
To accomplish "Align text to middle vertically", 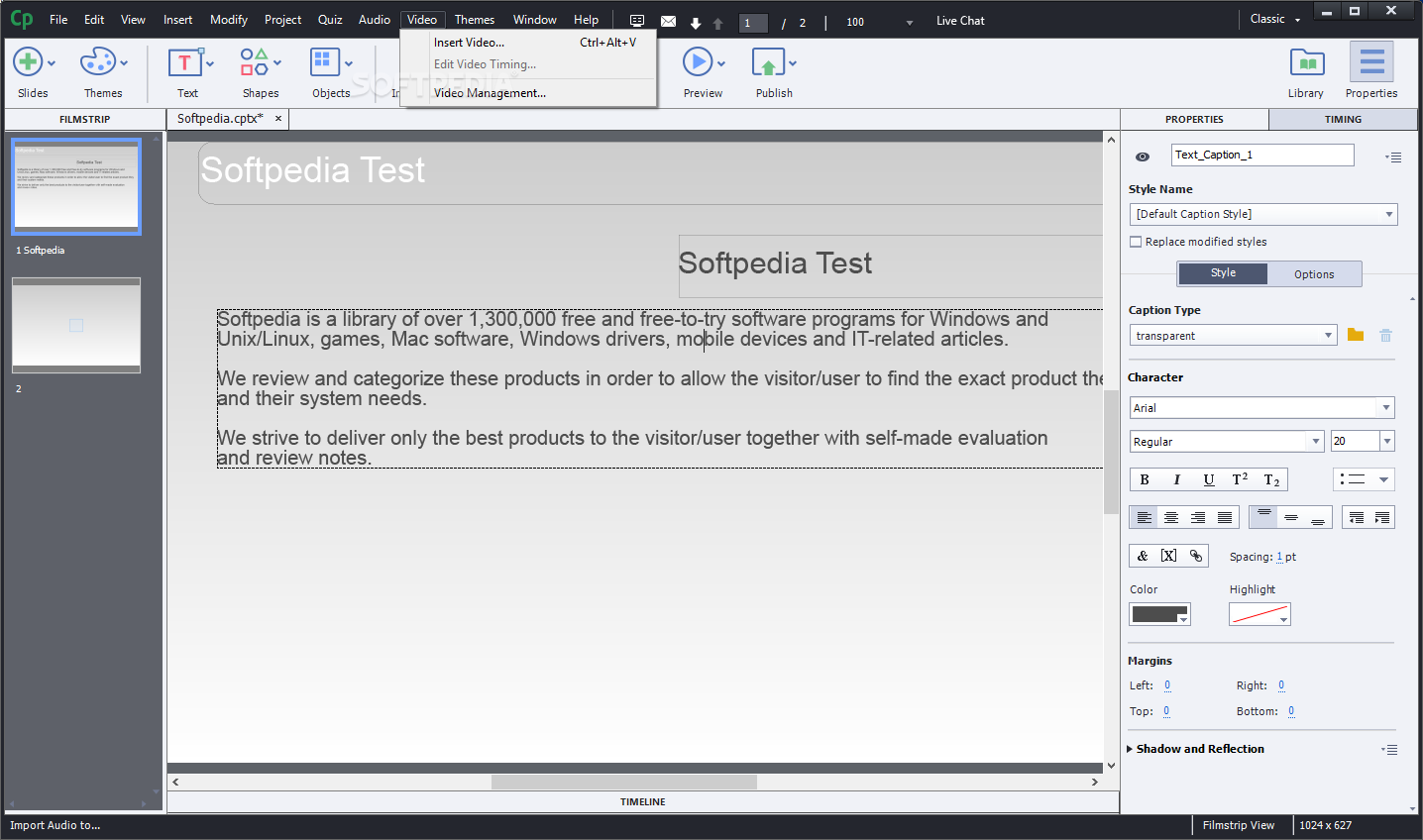I will coord(1290,517).
